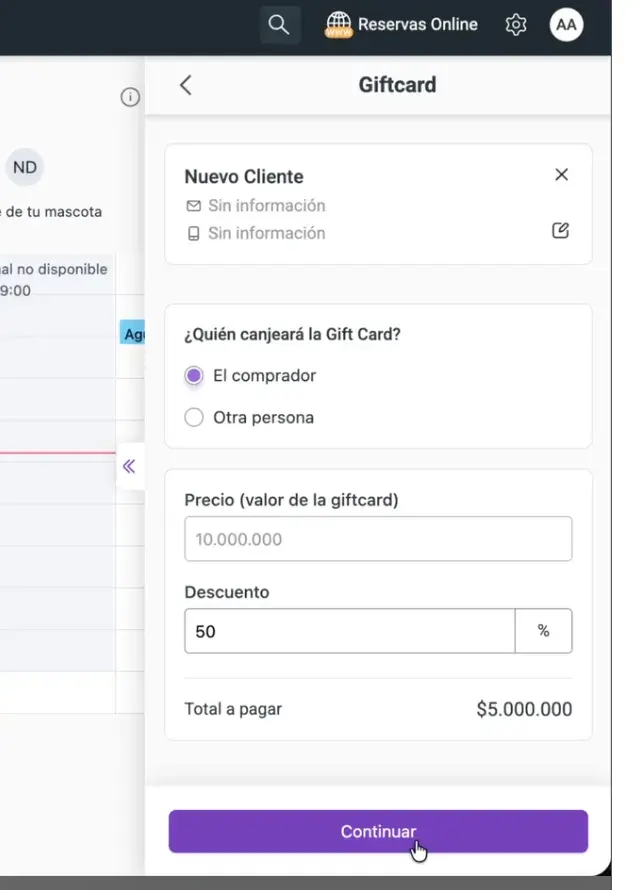Collapse the side panel double chevron
This screenshot has height=890, width=632.
129,467
